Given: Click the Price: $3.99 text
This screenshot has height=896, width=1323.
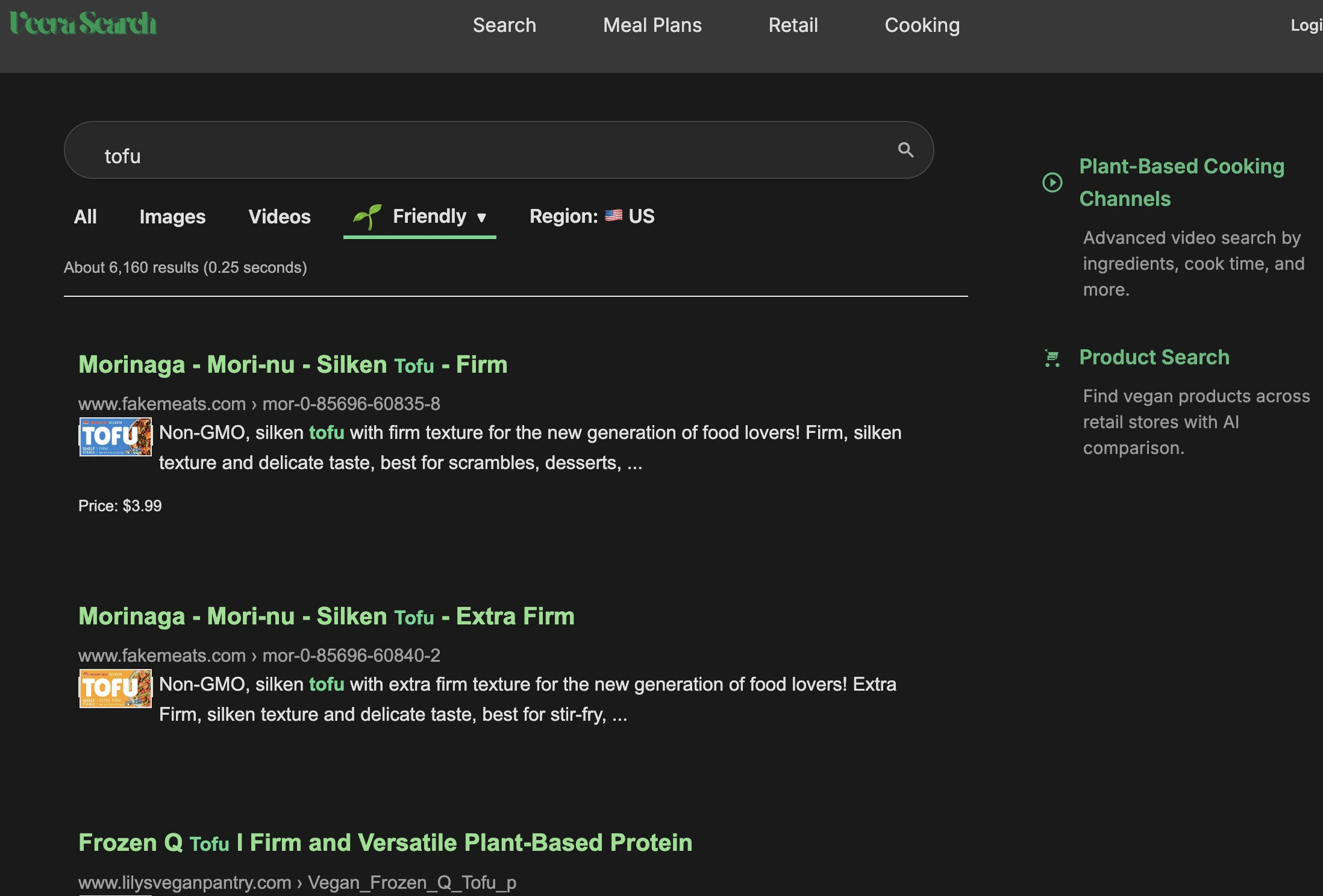Looking at the screenshot, I should point(120,506).
